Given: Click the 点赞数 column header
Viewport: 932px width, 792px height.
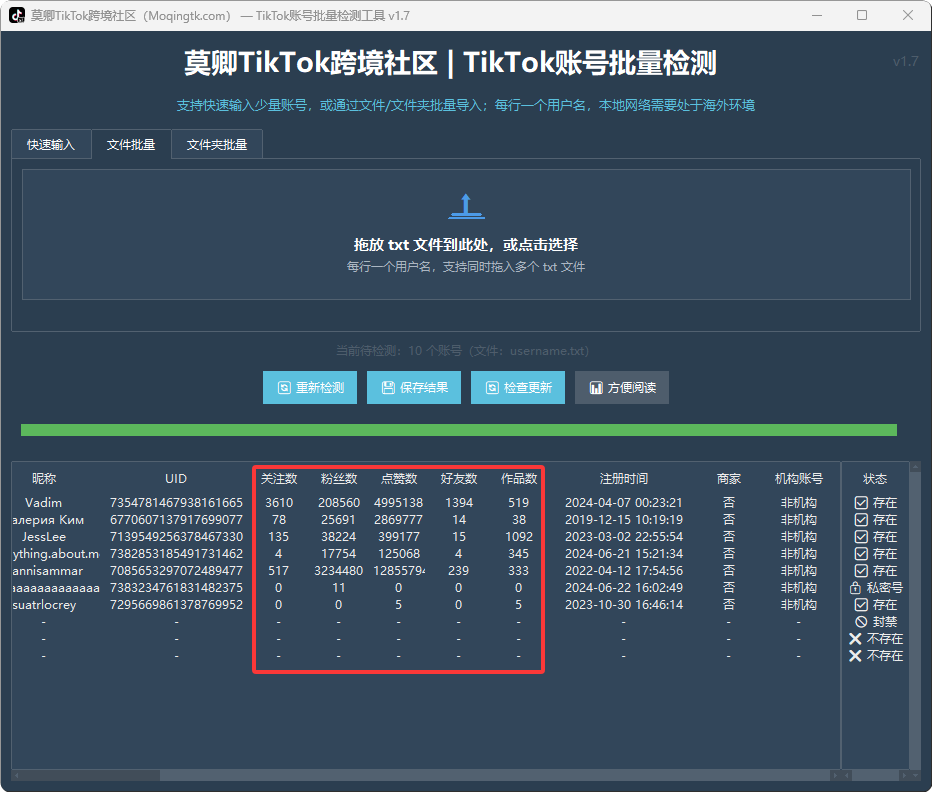Looking at the screenshot, I should tap(399, 479).
